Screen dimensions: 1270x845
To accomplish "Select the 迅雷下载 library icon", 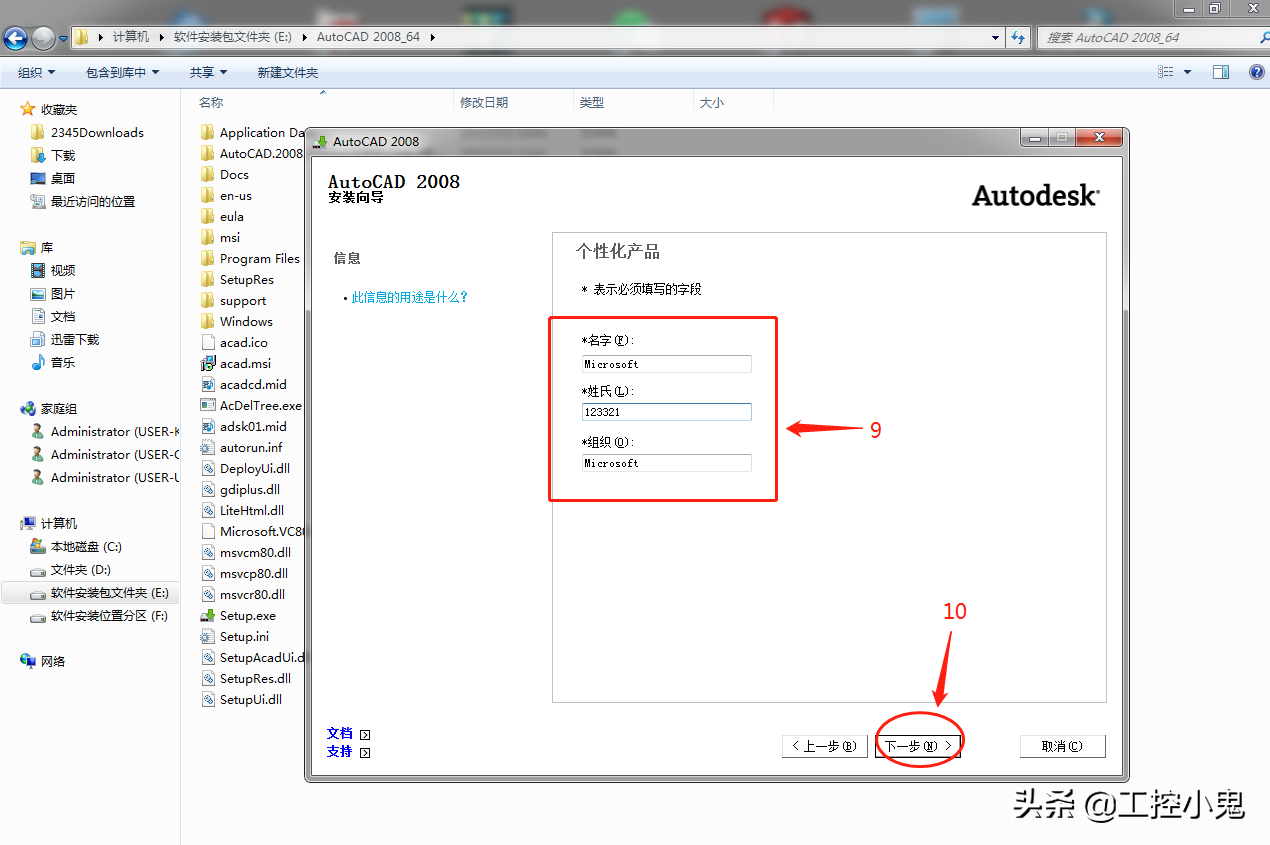I will [x=38, y=339].
